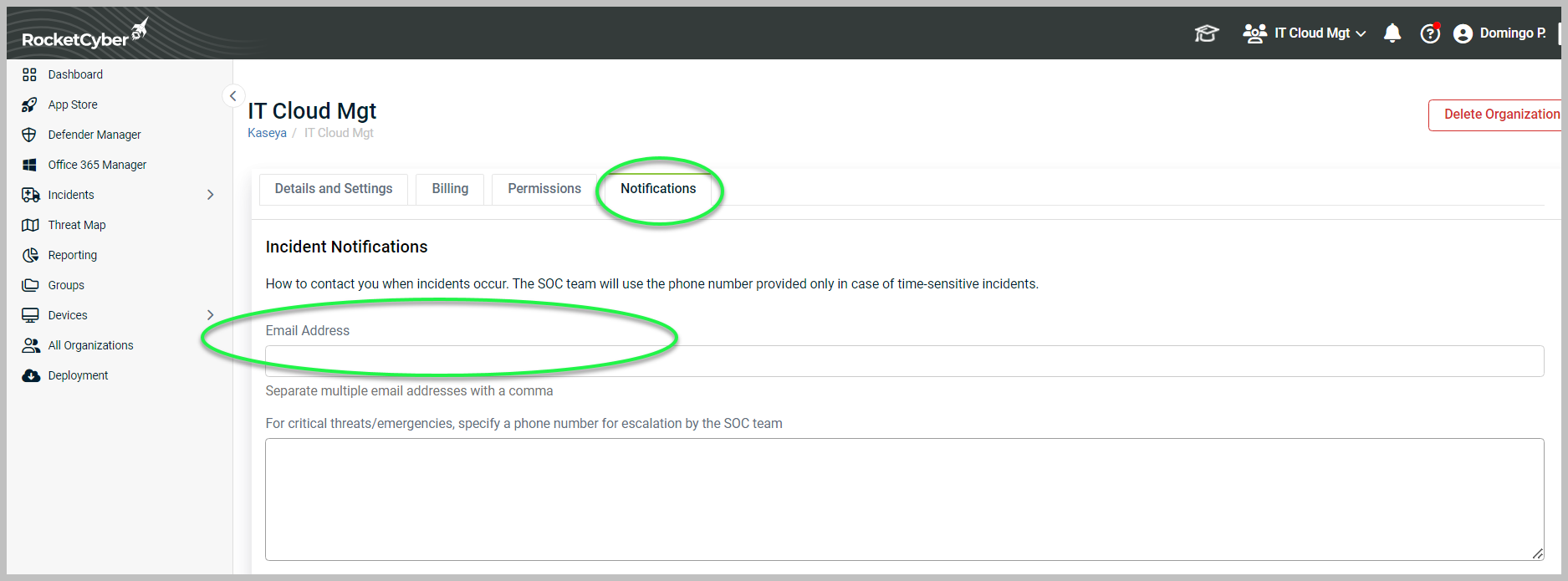Image resolution: width=1568 pixels, height=581 pixels.
Task: Follow the Kaseya breadcrumb link
Action: [x=267, y=133]
